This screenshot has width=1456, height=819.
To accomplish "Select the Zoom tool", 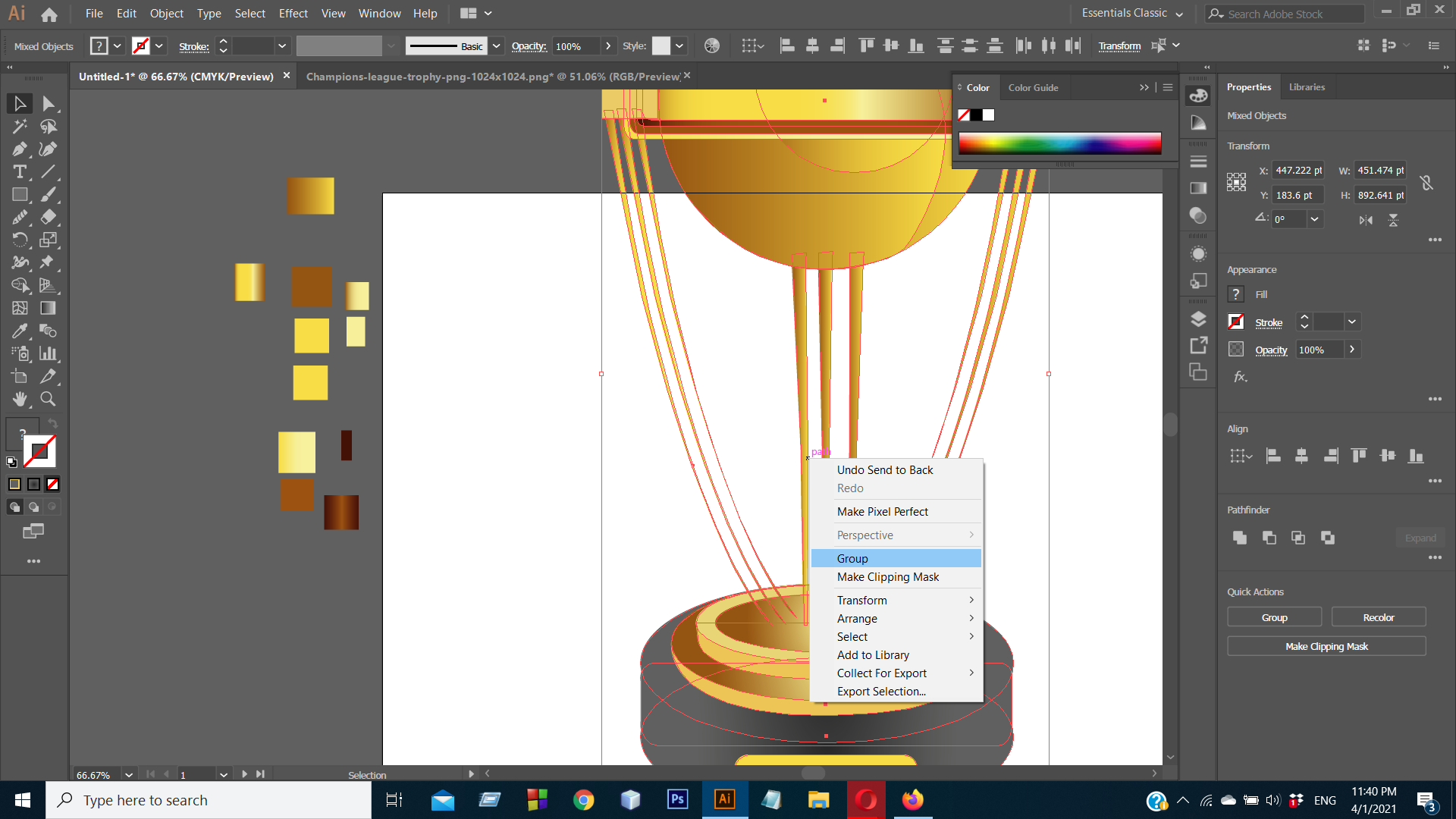I will click(49, 399).
